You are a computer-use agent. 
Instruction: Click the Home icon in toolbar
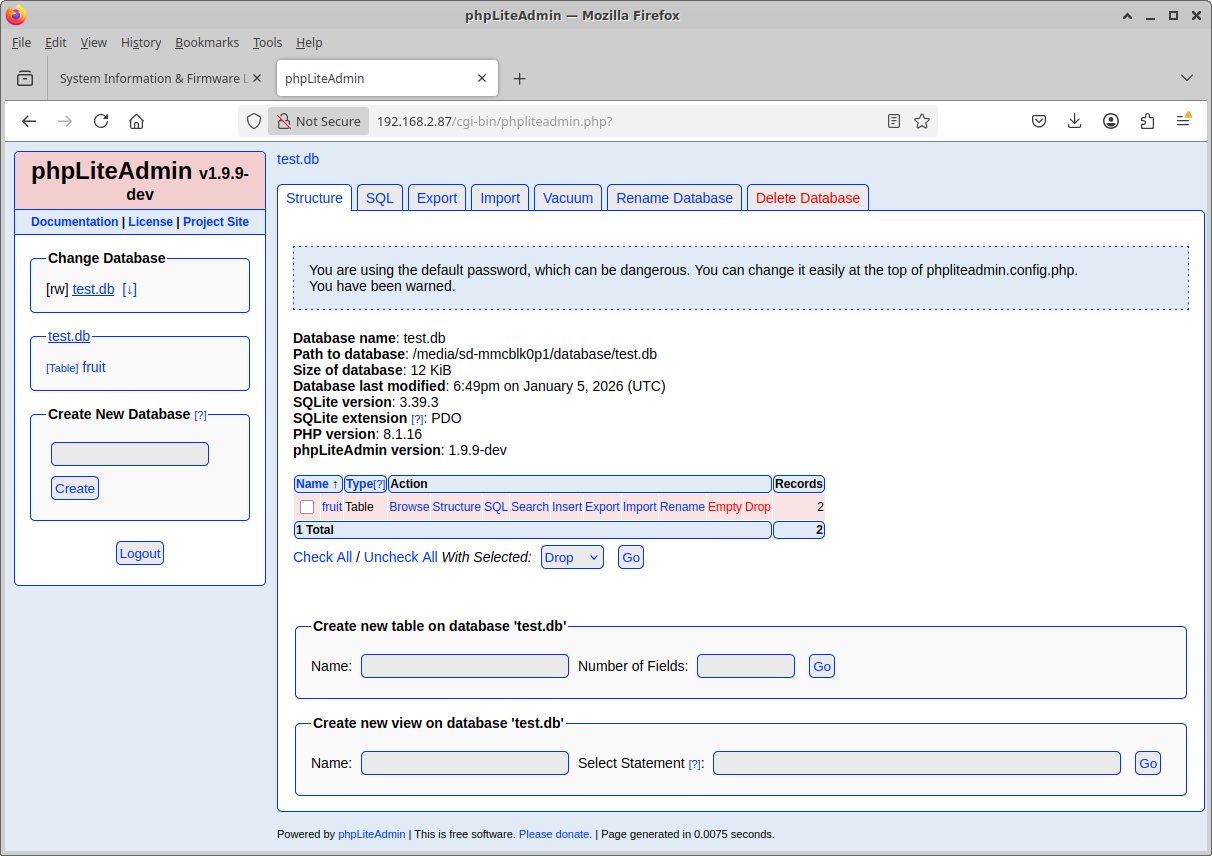pyautogui.click(x=137, y=121)
